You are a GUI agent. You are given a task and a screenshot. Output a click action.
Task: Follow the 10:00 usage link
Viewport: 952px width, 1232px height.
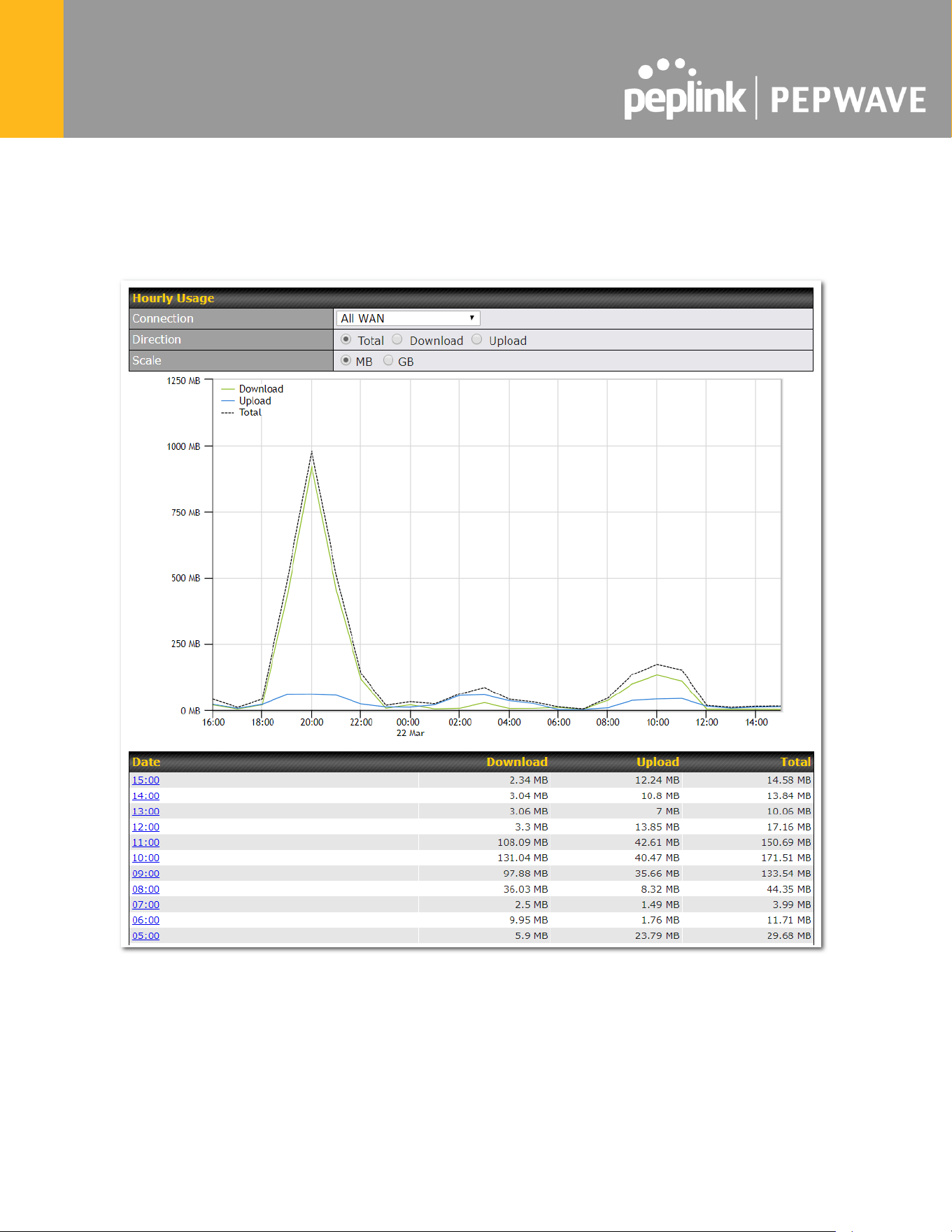(145, 858)
